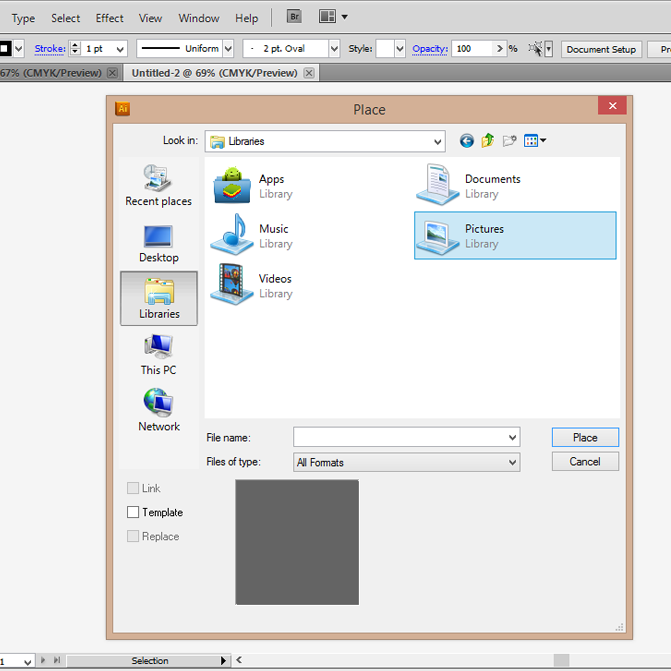Click the gray preview thumbnail area

click(297, 542)
